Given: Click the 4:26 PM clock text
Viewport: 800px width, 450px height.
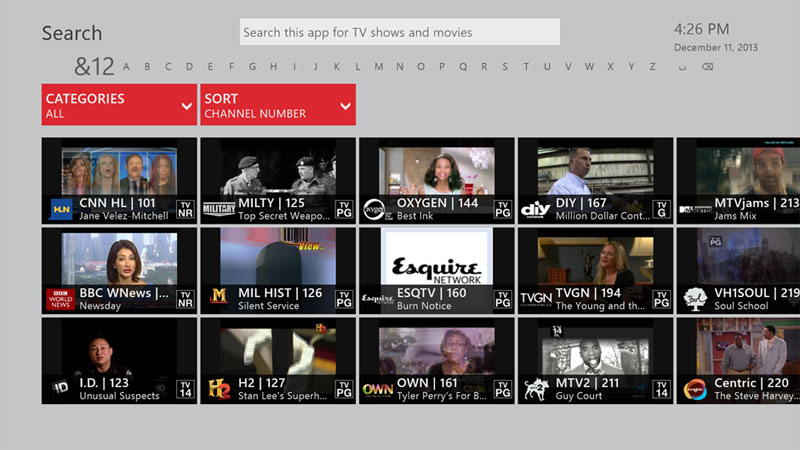Looking at the screenshot, I should (x=702, y=29).
